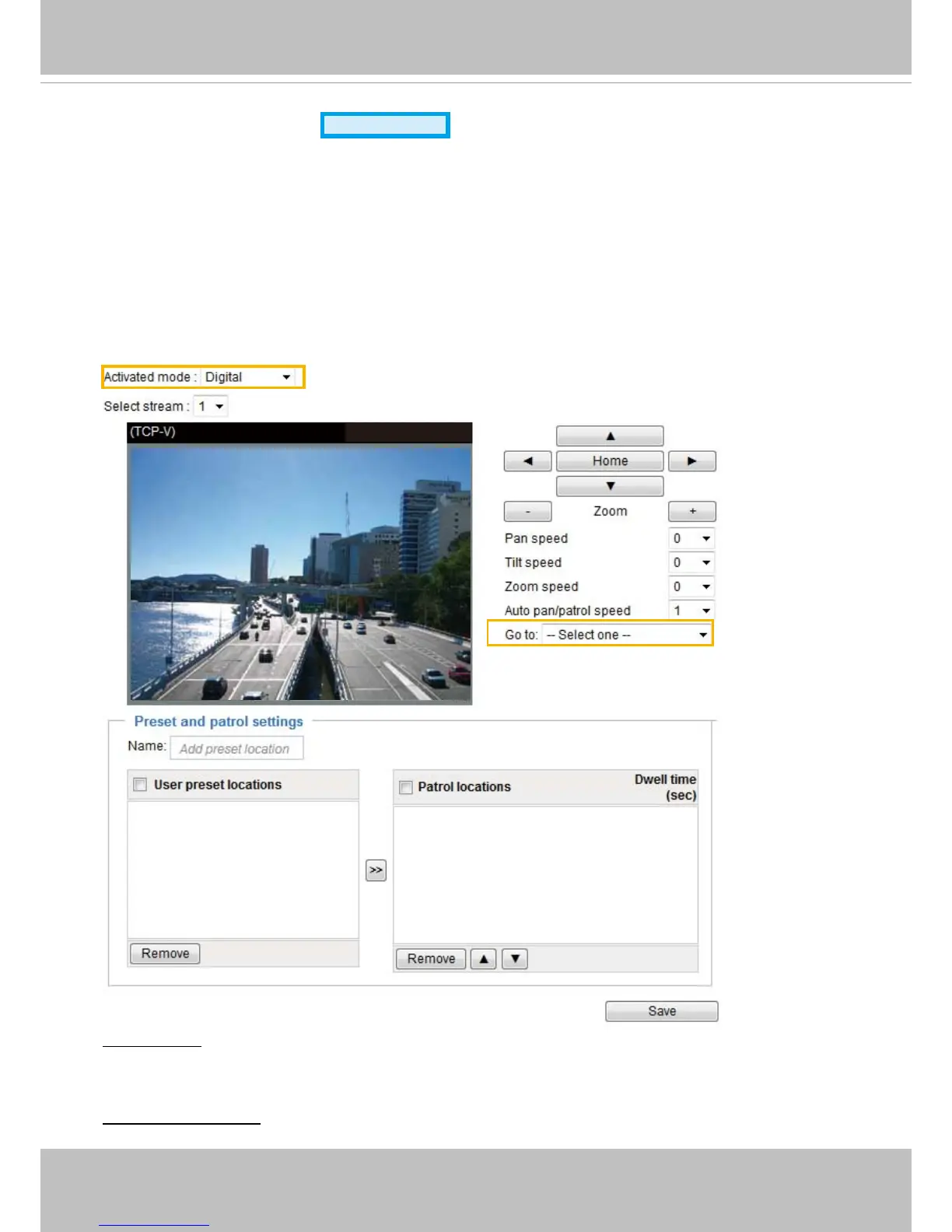Zoom out with the minus button

(528, 512)
